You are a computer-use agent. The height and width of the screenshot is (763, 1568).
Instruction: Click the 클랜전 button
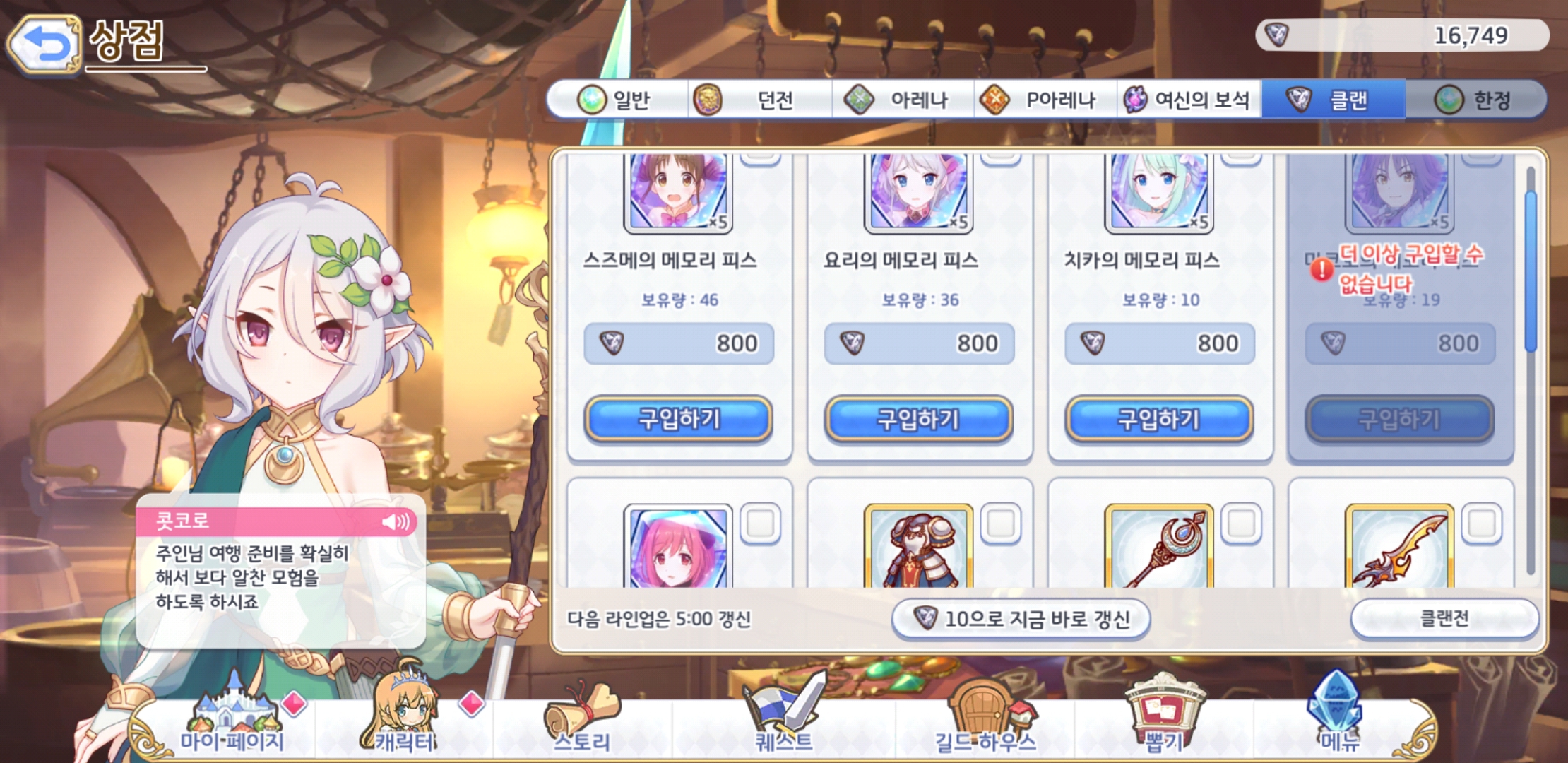coord(1444,619)
